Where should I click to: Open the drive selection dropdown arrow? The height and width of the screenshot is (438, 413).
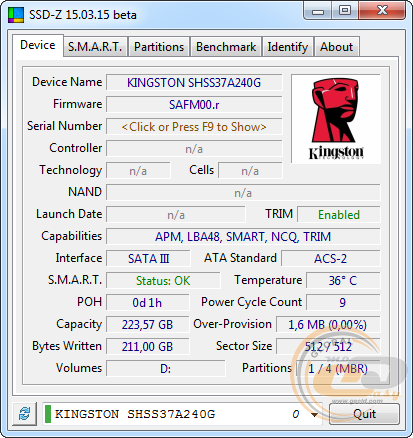[x=314, y=415]
